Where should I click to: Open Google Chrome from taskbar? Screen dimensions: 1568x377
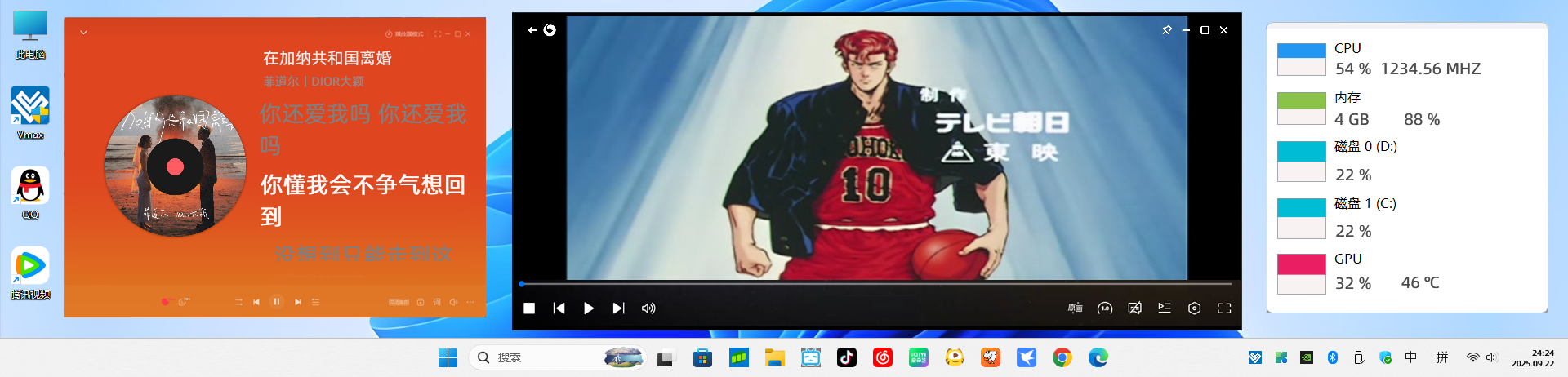(x=1062, y=357)
